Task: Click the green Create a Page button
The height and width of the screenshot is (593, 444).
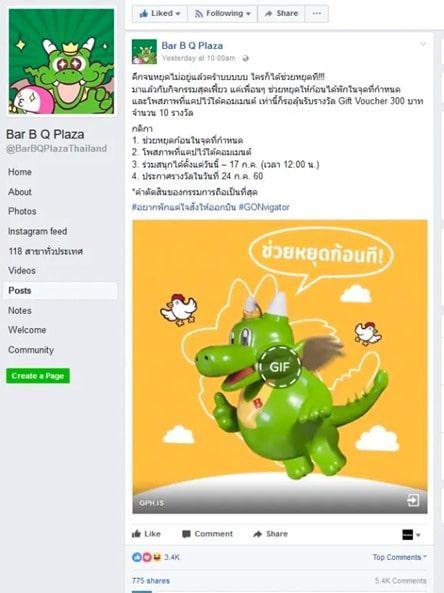Action: pyautogui.click(x=38, y=376)
